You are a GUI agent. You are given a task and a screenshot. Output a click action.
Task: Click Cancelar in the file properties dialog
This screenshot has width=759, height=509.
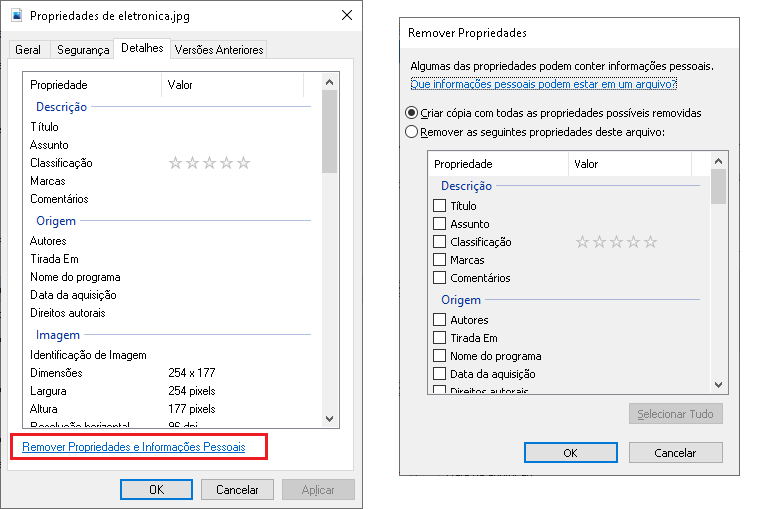[x=237, y=490]
